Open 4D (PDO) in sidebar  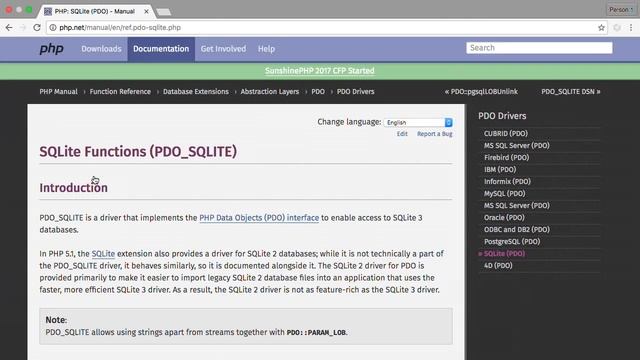pyautogui.click(x=498, y=266)
